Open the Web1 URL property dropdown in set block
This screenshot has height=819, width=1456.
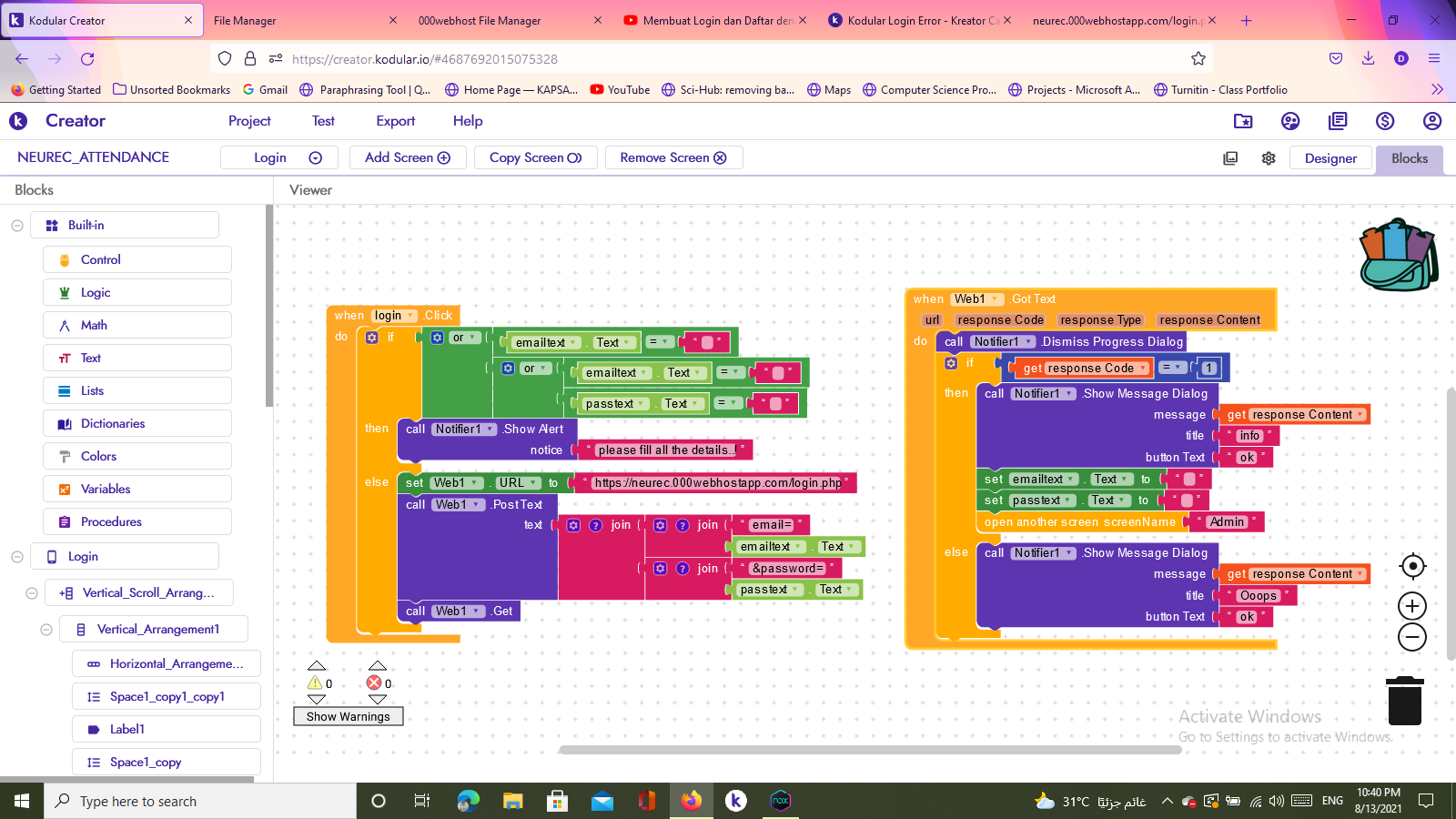[x=517, y=483]
